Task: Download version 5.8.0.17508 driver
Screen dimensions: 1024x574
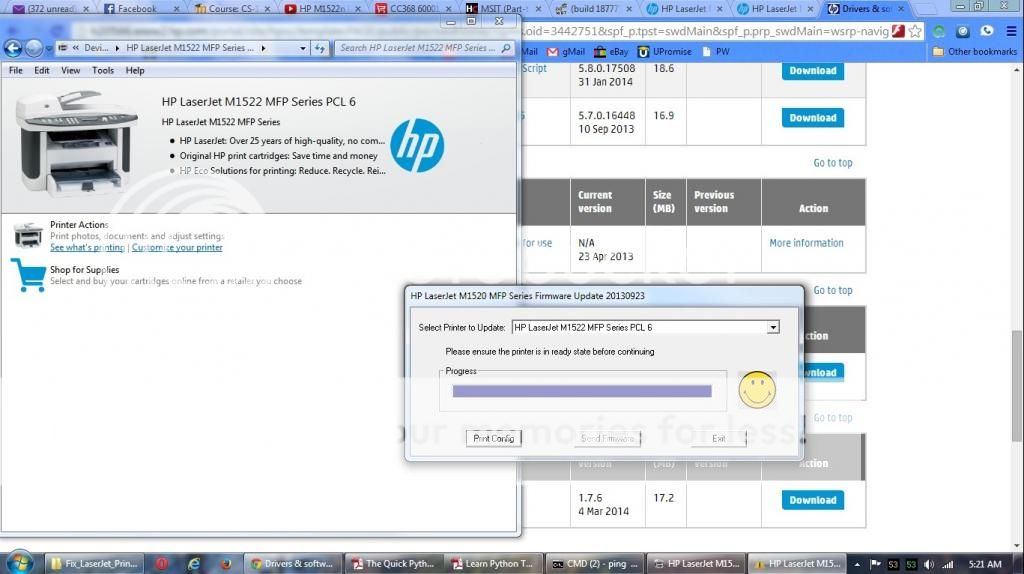Action: click(x=812, y=71)
